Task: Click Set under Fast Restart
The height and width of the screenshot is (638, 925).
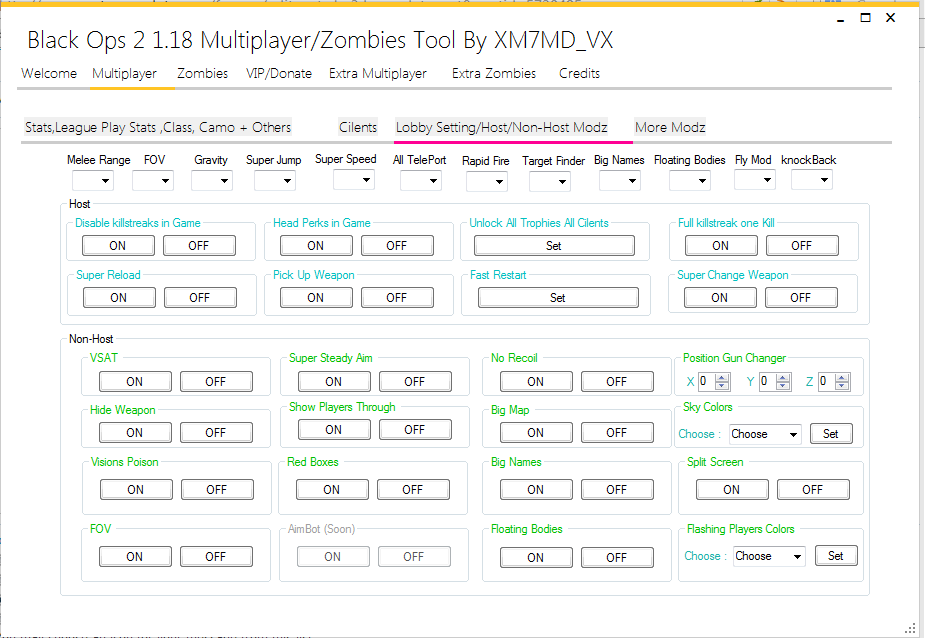Action: [558, 297]
